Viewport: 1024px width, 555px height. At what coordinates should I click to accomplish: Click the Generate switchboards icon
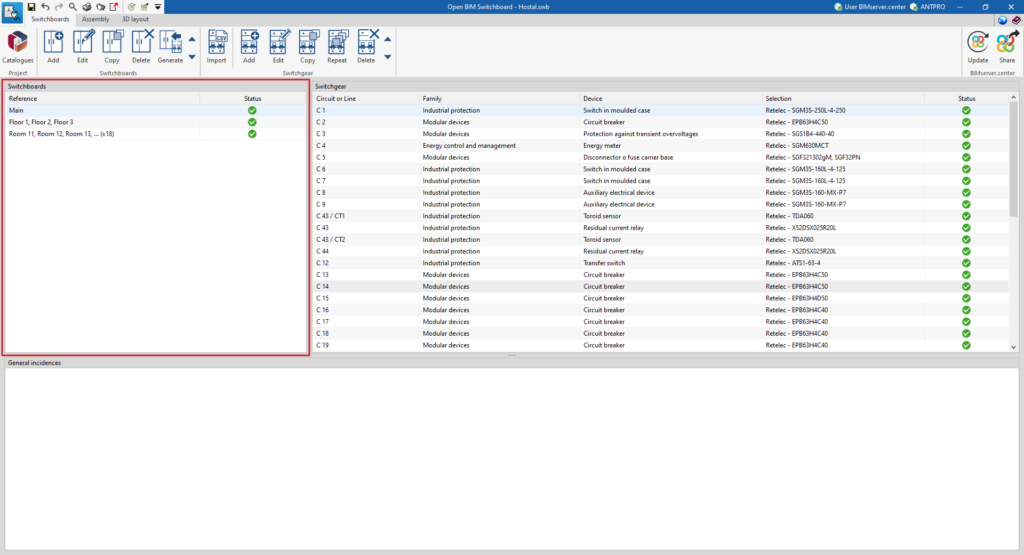(170, 46)
